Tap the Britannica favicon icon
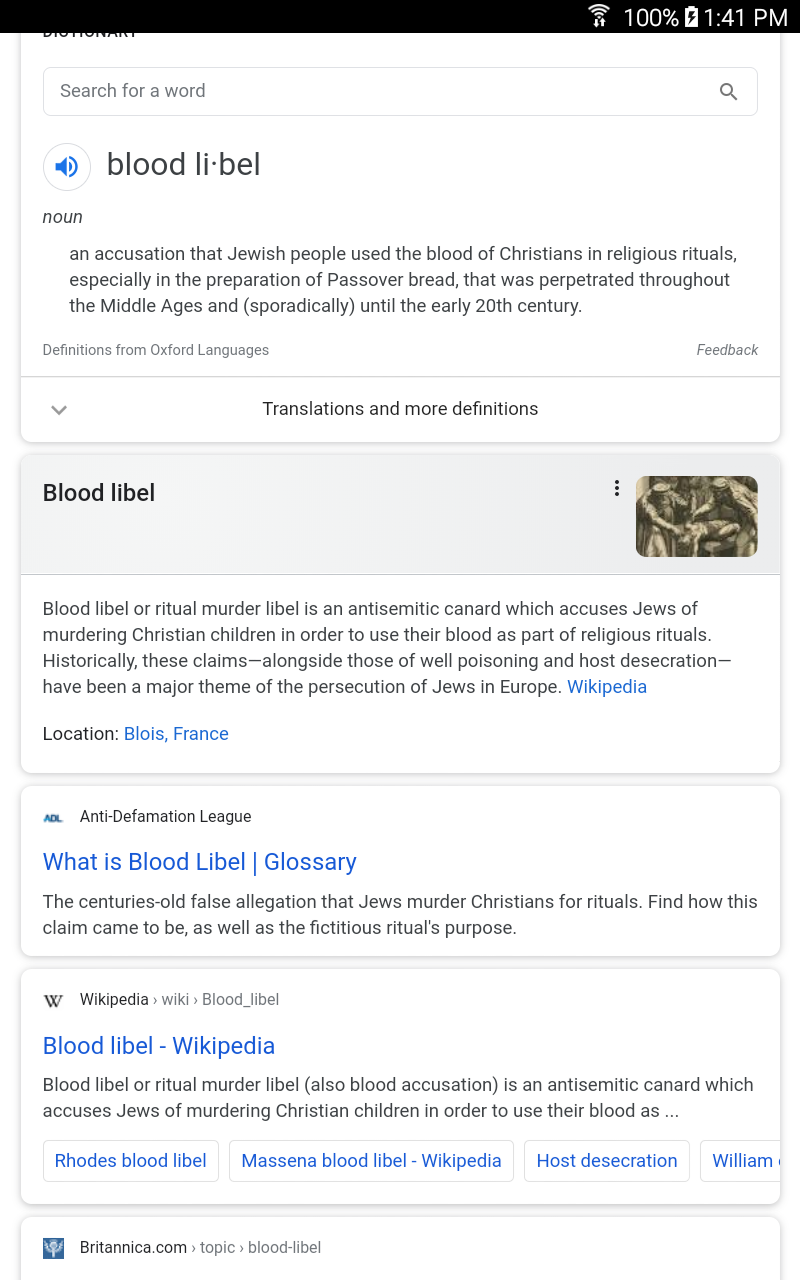The height and width of the screenshot is (1280, 800). [53, 1248]
